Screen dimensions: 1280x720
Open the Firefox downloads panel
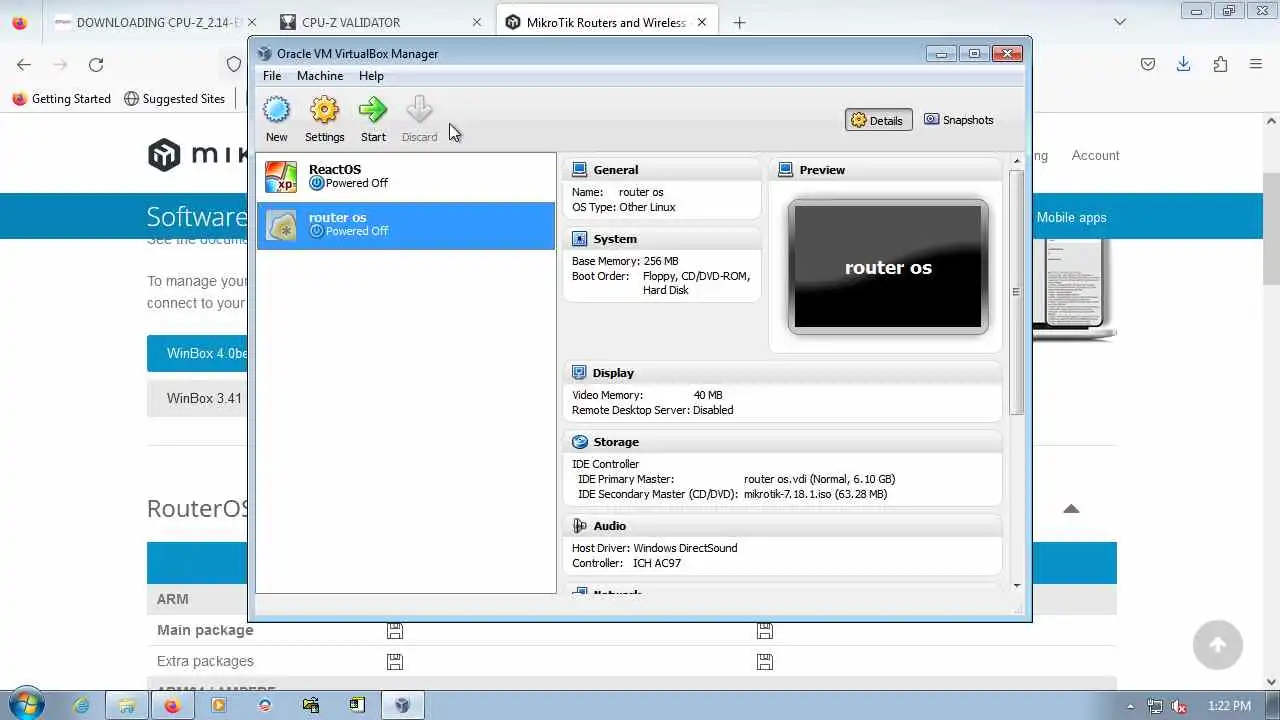[1183, 64]
